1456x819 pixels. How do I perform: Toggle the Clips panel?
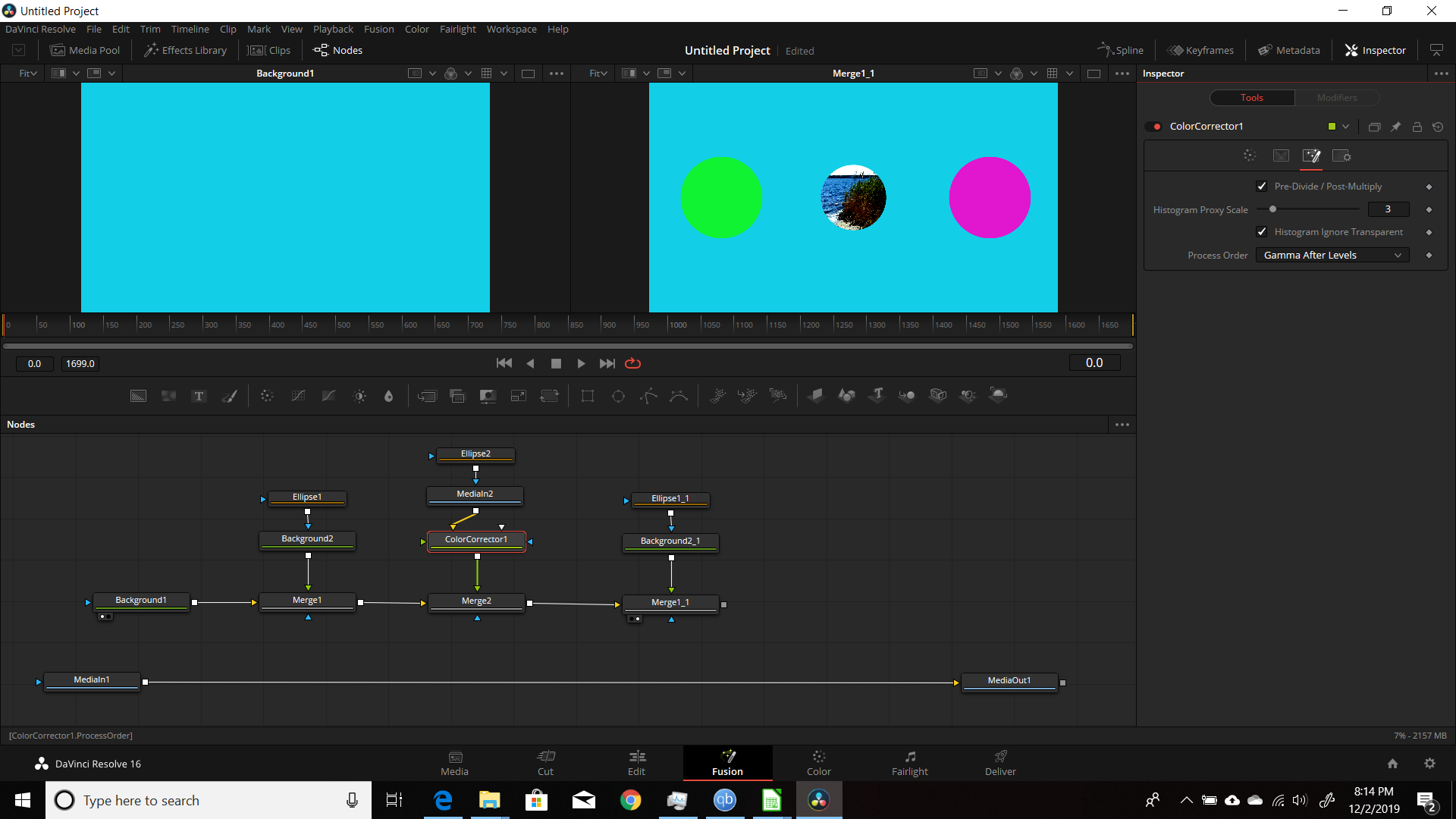[269, 50]
